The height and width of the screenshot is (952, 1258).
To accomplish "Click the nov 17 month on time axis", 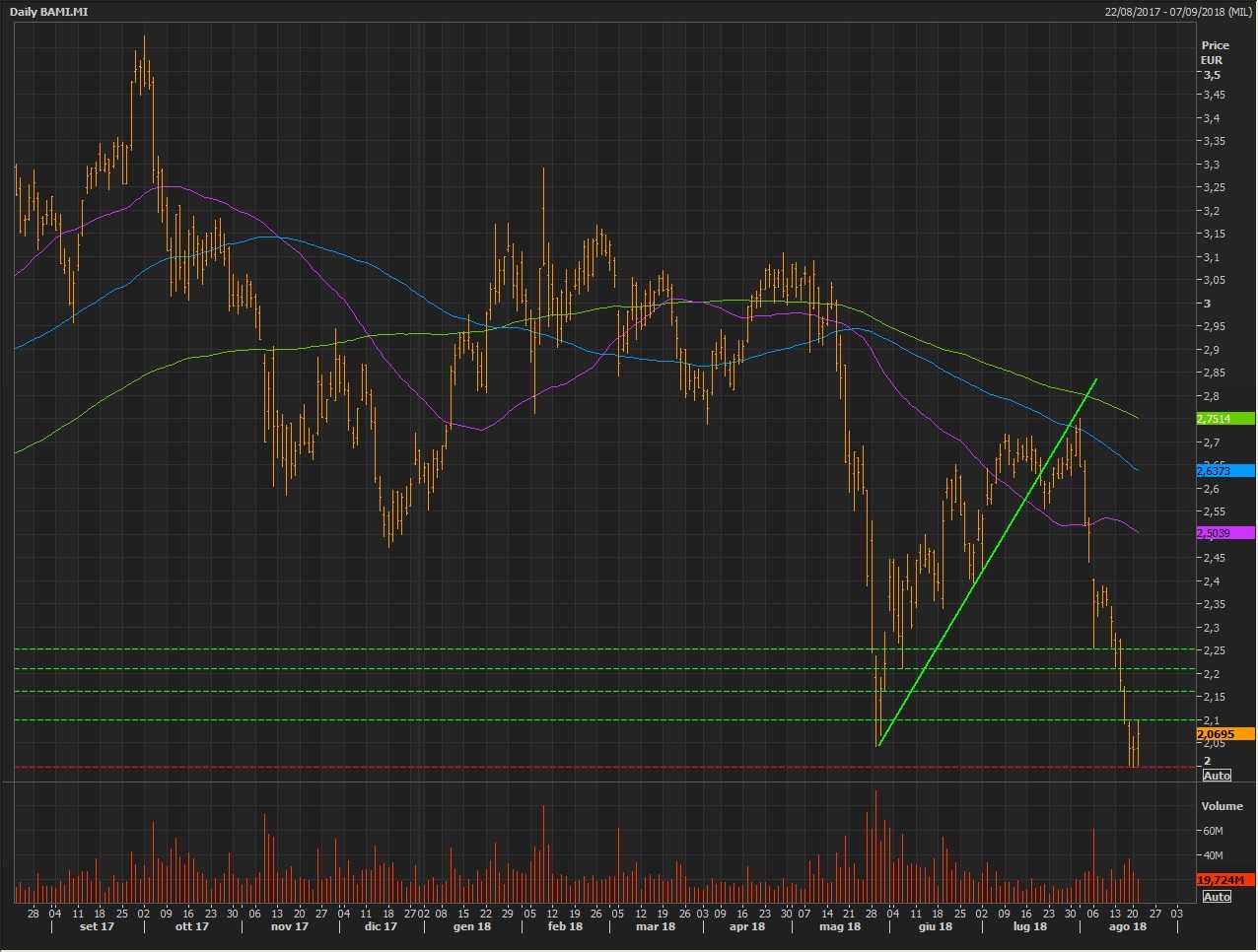I will click(x=290, y=926).
